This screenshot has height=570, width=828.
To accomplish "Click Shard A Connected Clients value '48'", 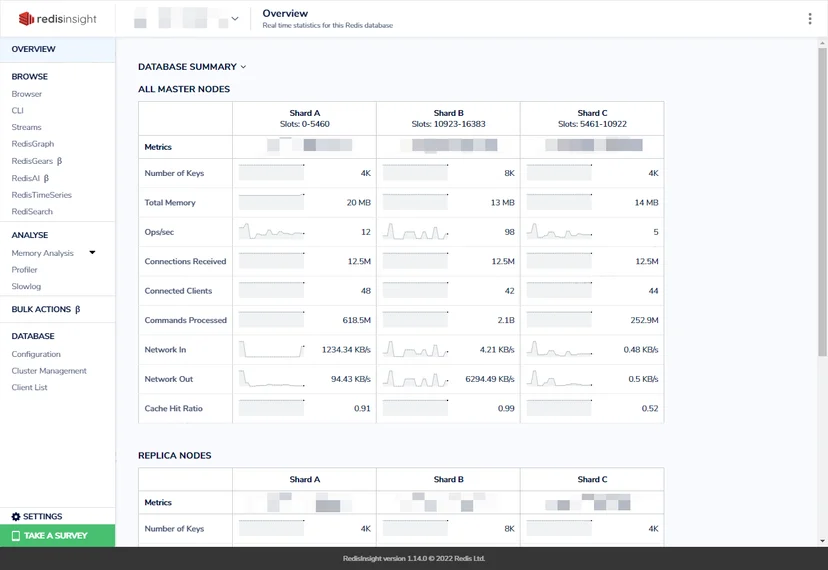I will pyautogui.click(x=366, y=291).
